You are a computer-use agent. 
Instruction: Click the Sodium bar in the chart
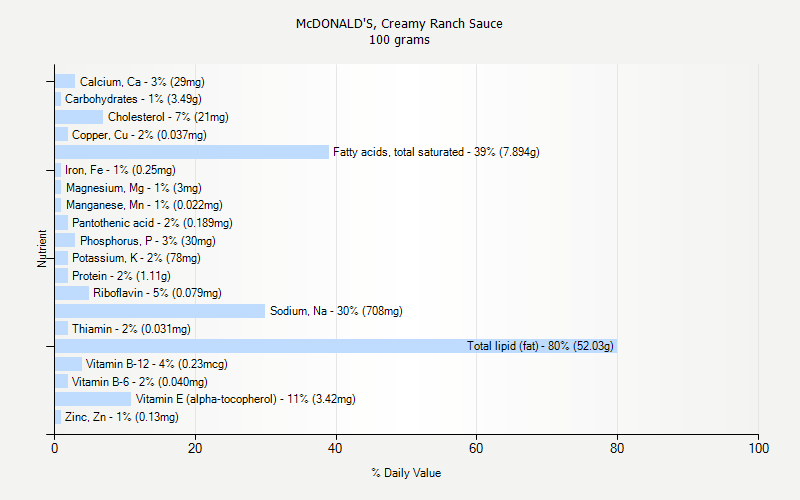coord(160,311)
